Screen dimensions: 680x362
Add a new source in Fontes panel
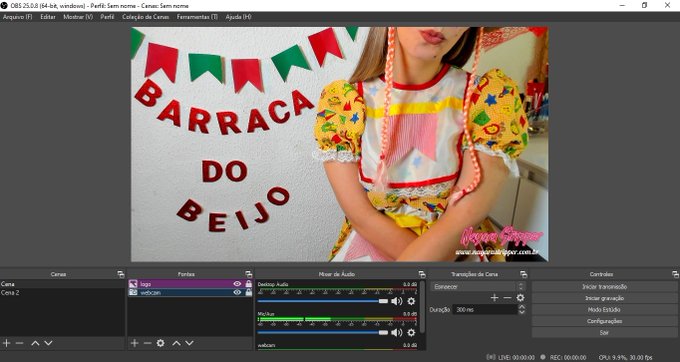tap(134, 343)
